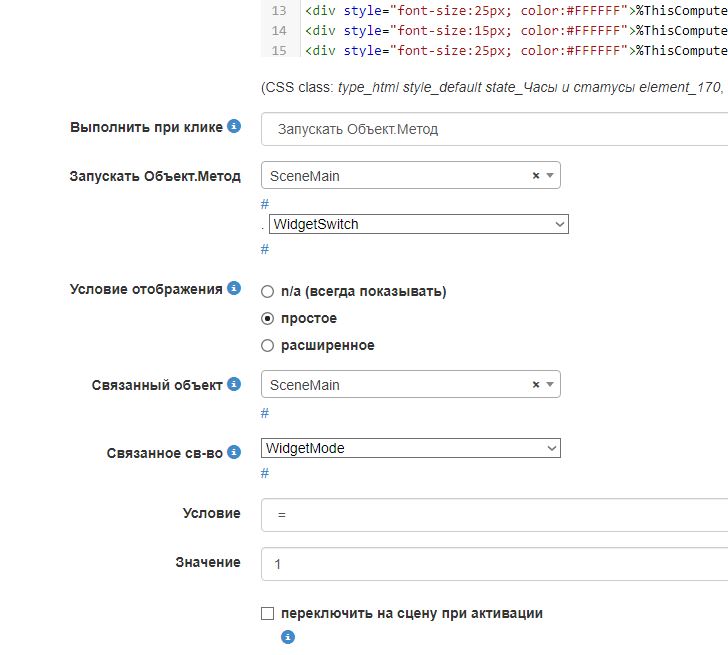
Task: Clear SceneMain in "Связанный объект" field
Action: (x=536, y=385)
